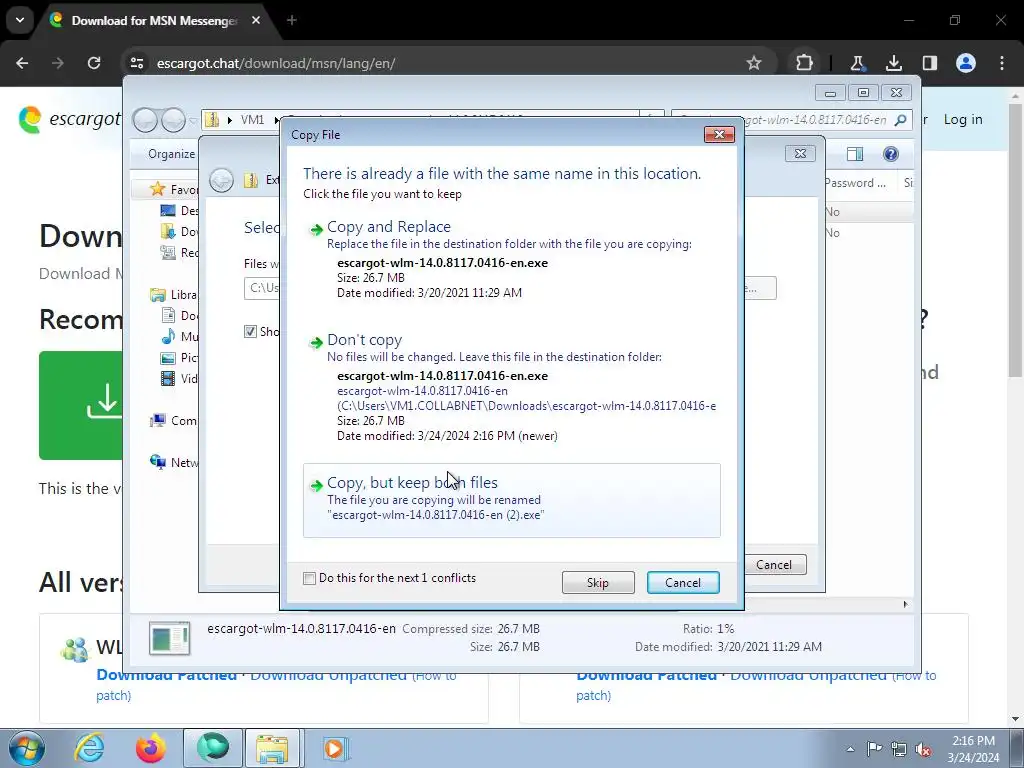Image resolution: width=1024 pixels, height=768 pixels.
Task: Open the browser downloads icon
Action: click(893, 63)
